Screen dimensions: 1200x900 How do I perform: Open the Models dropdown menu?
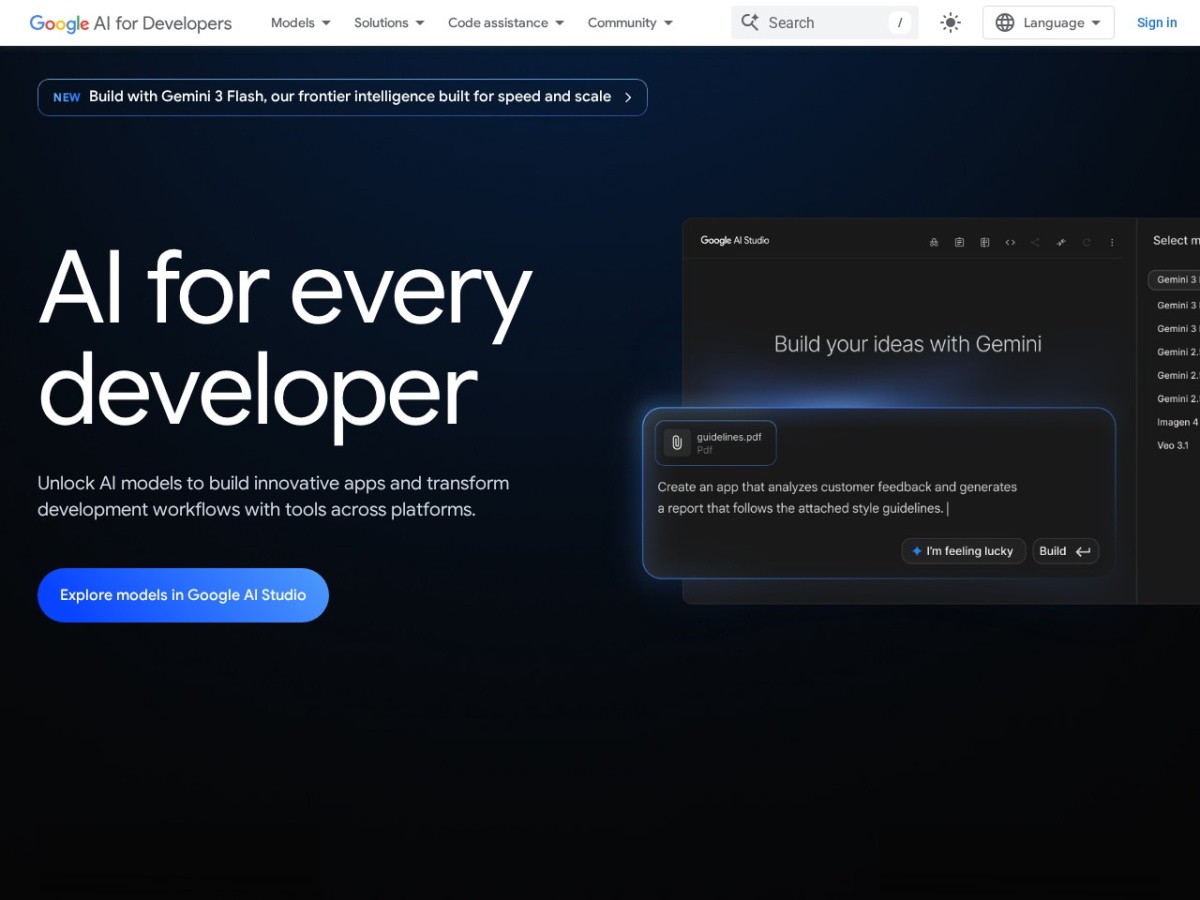click(300, 22)
